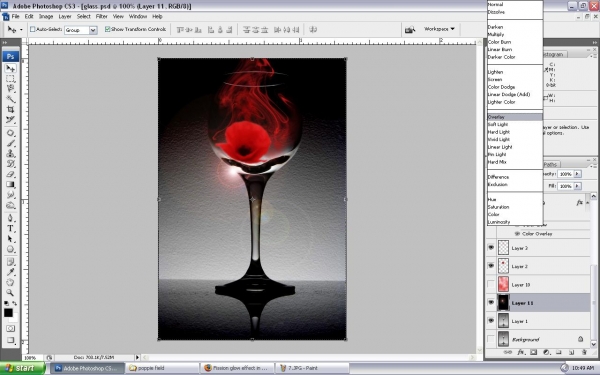Image resolution: width=600 pixels, height=375 pixels.
Task: Change screen mode icon in toolbox
Action: [10, 340]
